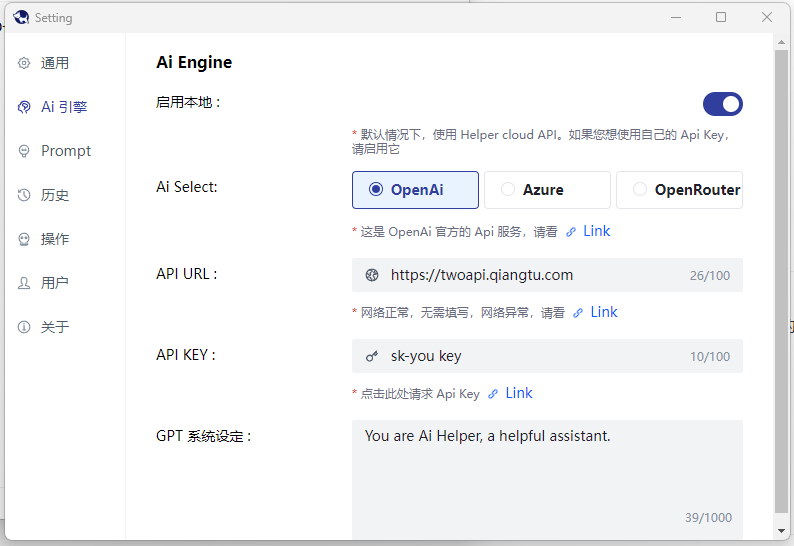
Task: Open the Link to request Api Key
Action: pyautogui.click(x=519, y=393)
